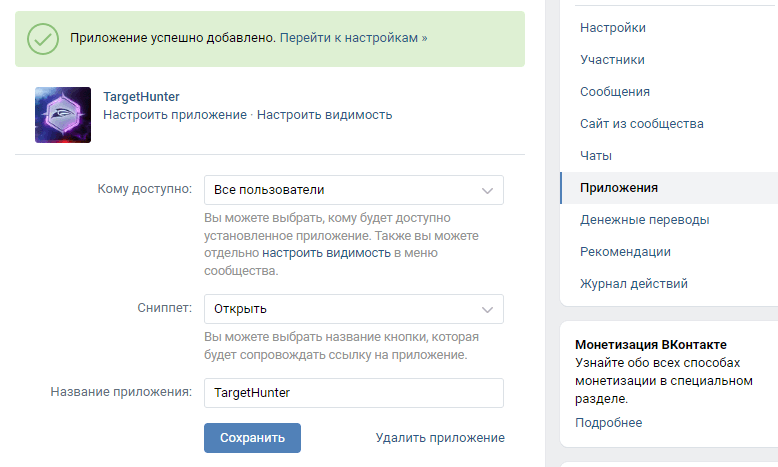Click the green success checkmark icon

tap(43, 39)
